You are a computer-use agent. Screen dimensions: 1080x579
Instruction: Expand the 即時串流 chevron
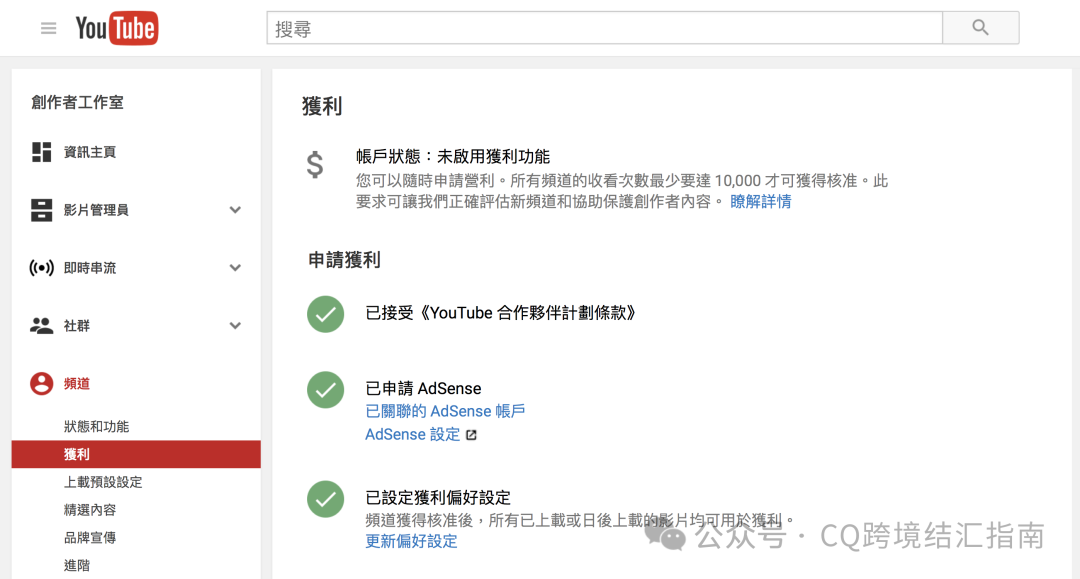(x=235, y=268)
